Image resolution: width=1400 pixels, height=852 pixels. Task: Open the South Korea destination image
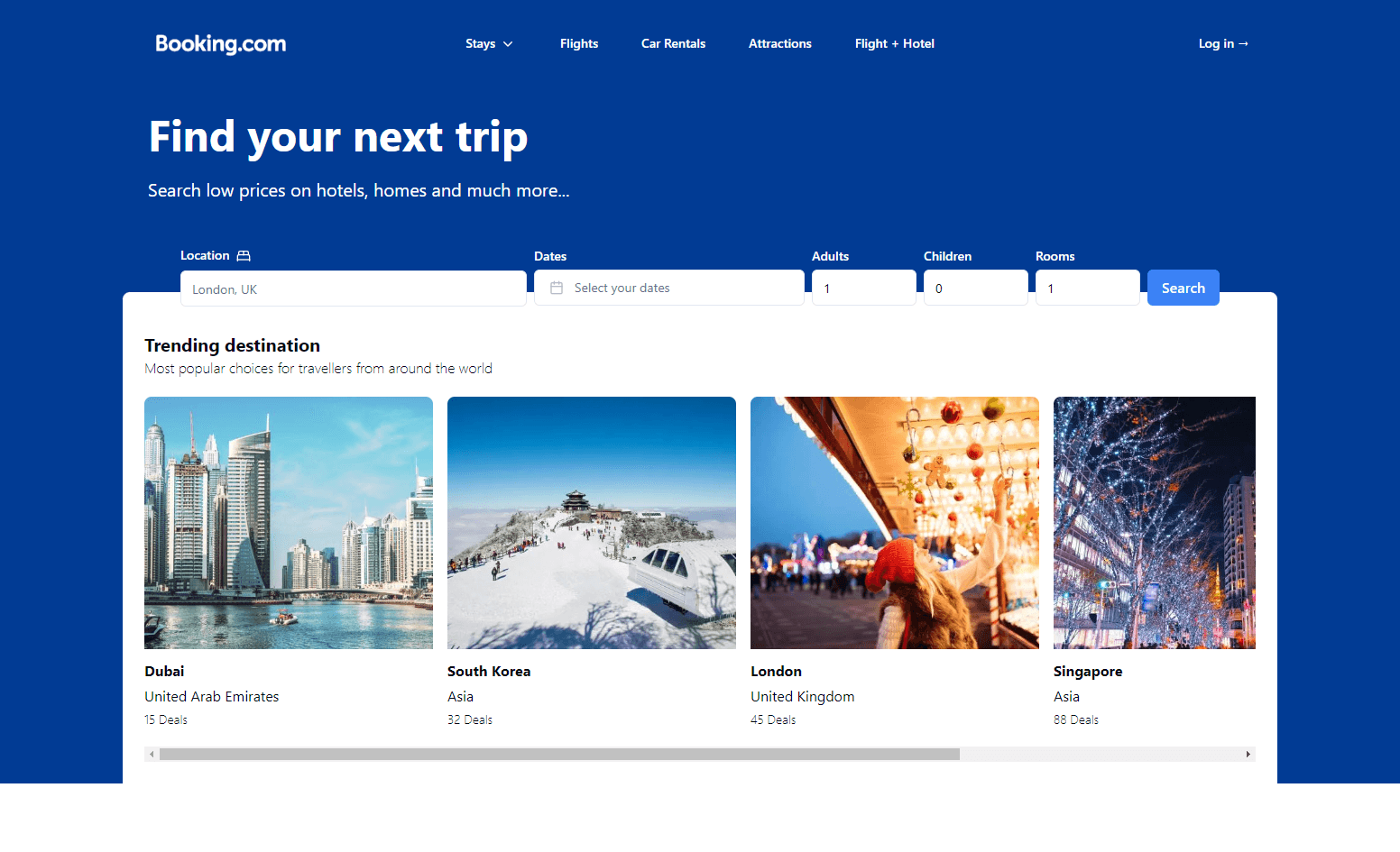click(592, 523)
